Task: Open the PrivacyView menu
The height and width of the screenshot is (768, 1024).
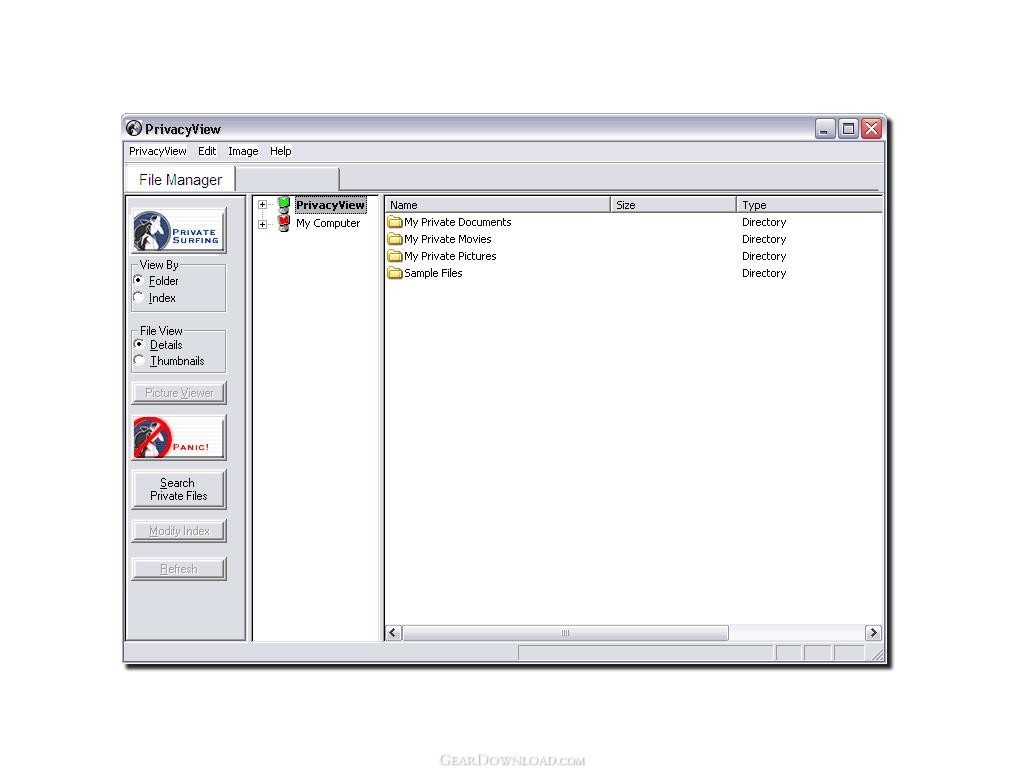Action: 157,151
